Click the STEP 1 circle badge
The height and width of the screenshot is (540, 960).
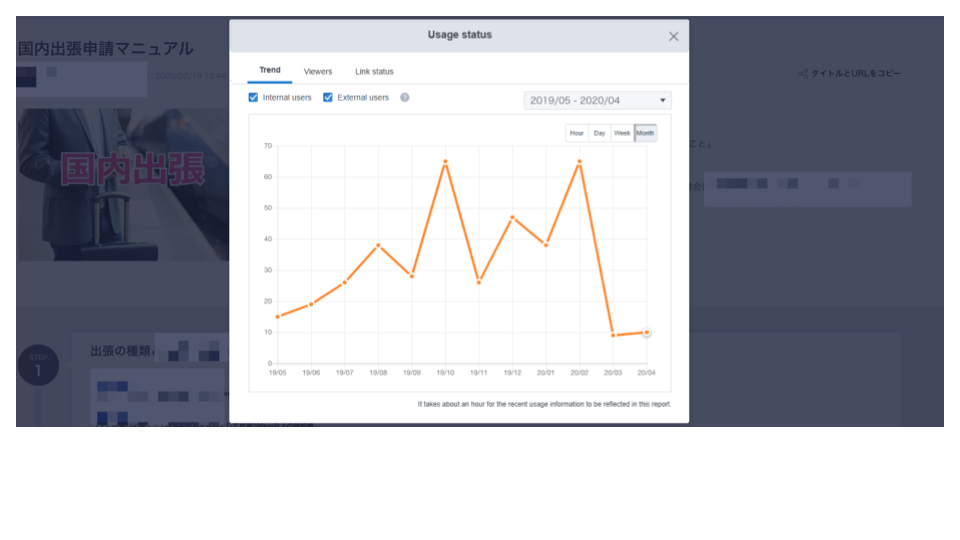click(x=38, y=366)
